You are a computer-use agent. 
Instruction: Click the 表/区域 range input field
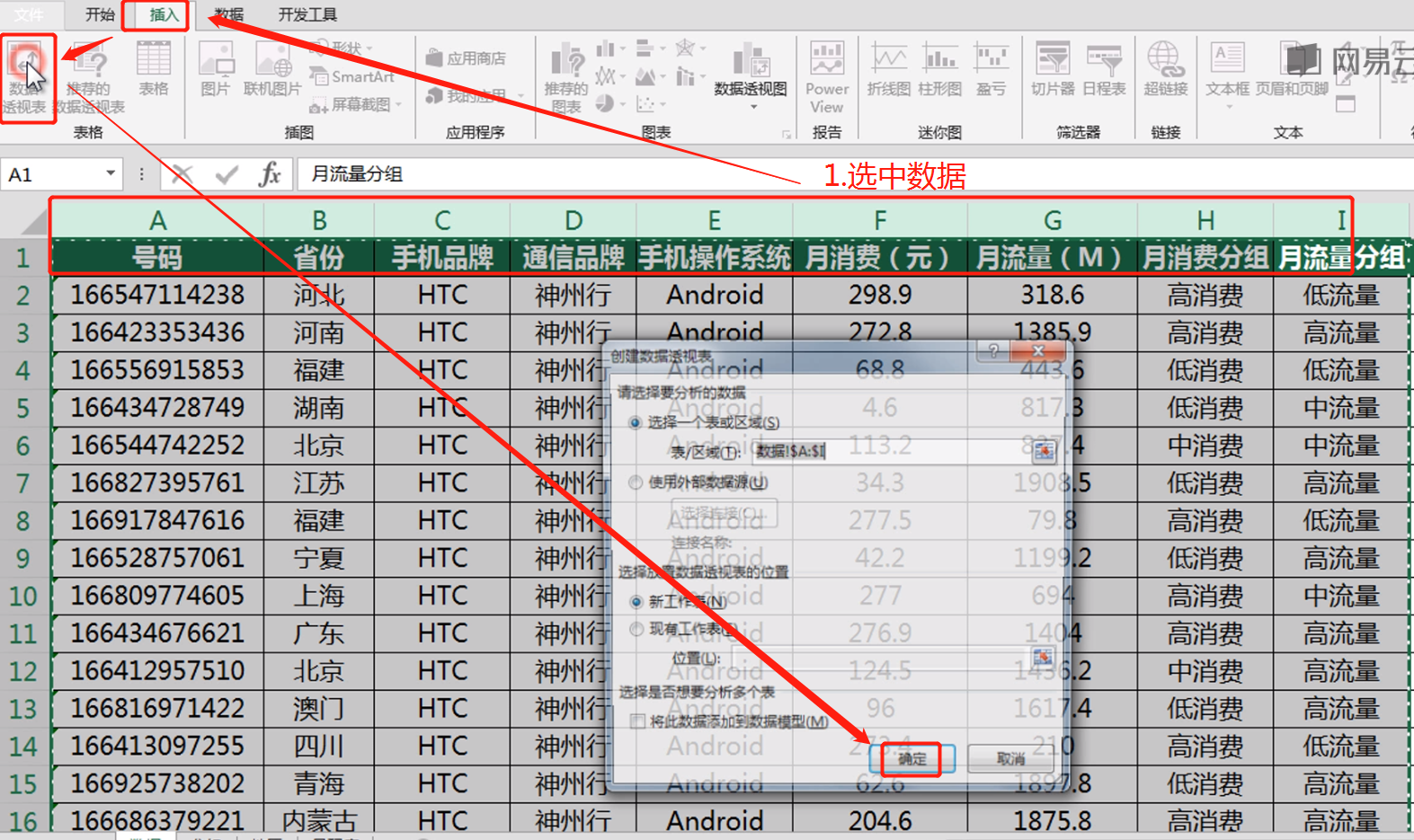(892, 451)
